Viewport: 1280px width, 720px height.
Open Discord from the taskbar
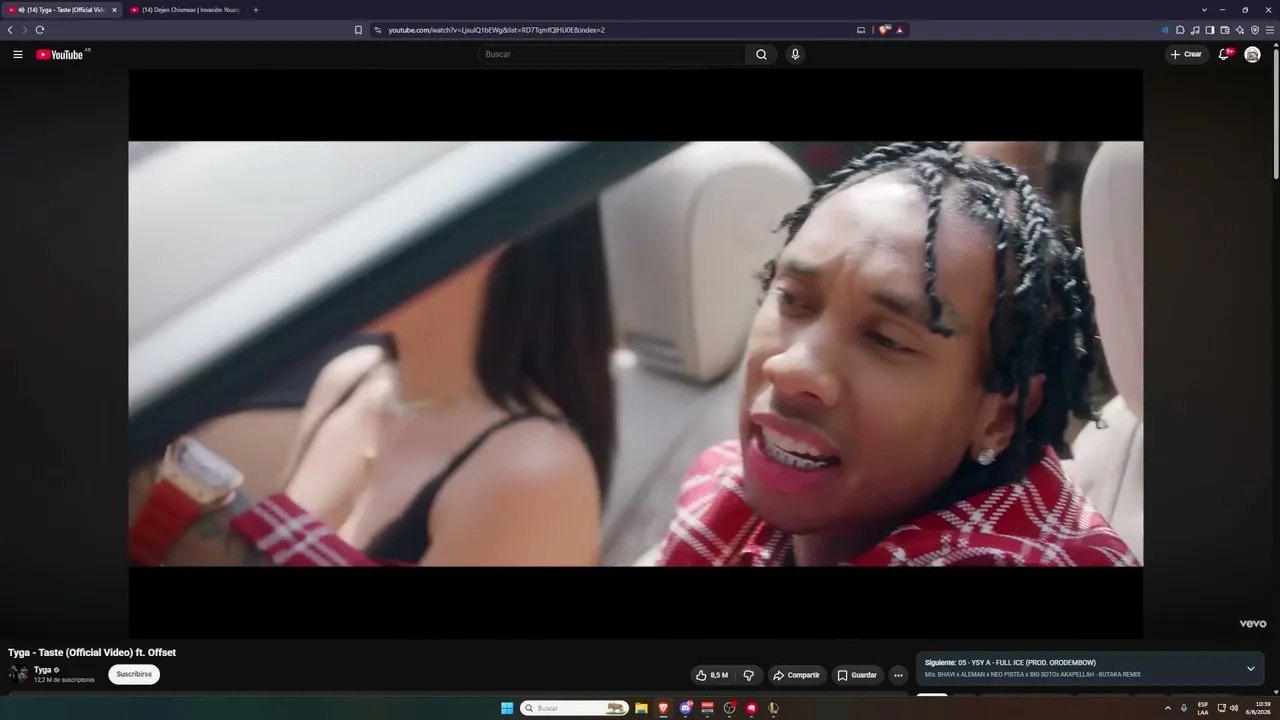[x=686, y=708]
